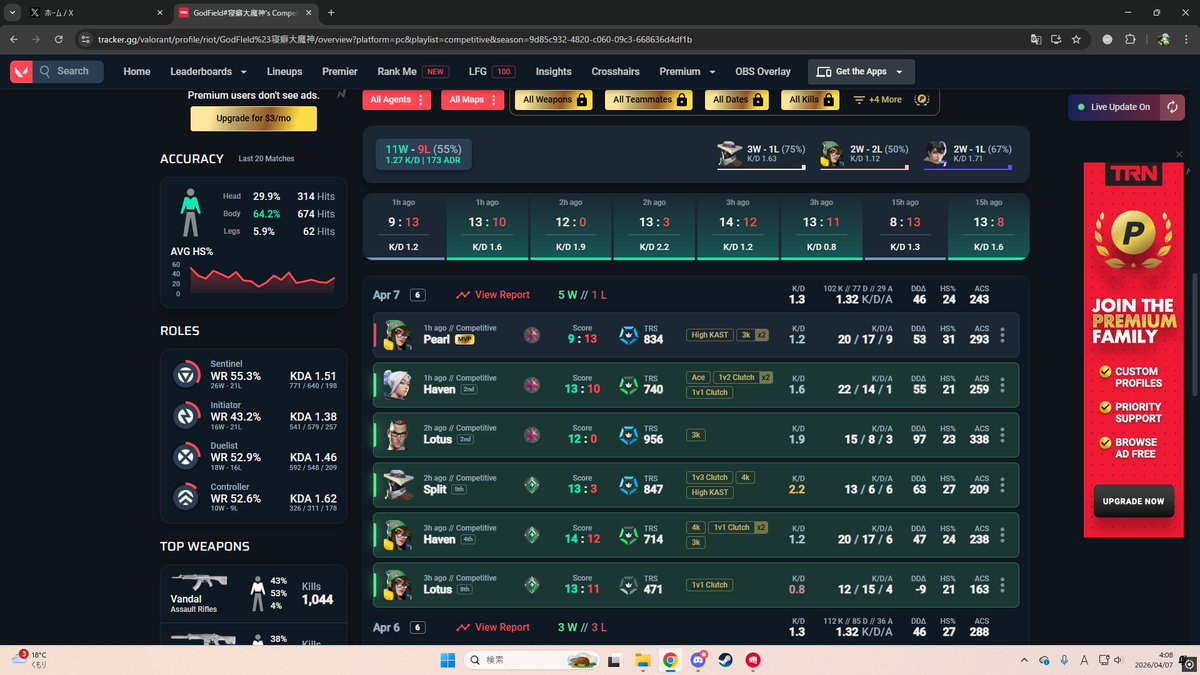View Report for Apr 7

[x=492, y=295]
